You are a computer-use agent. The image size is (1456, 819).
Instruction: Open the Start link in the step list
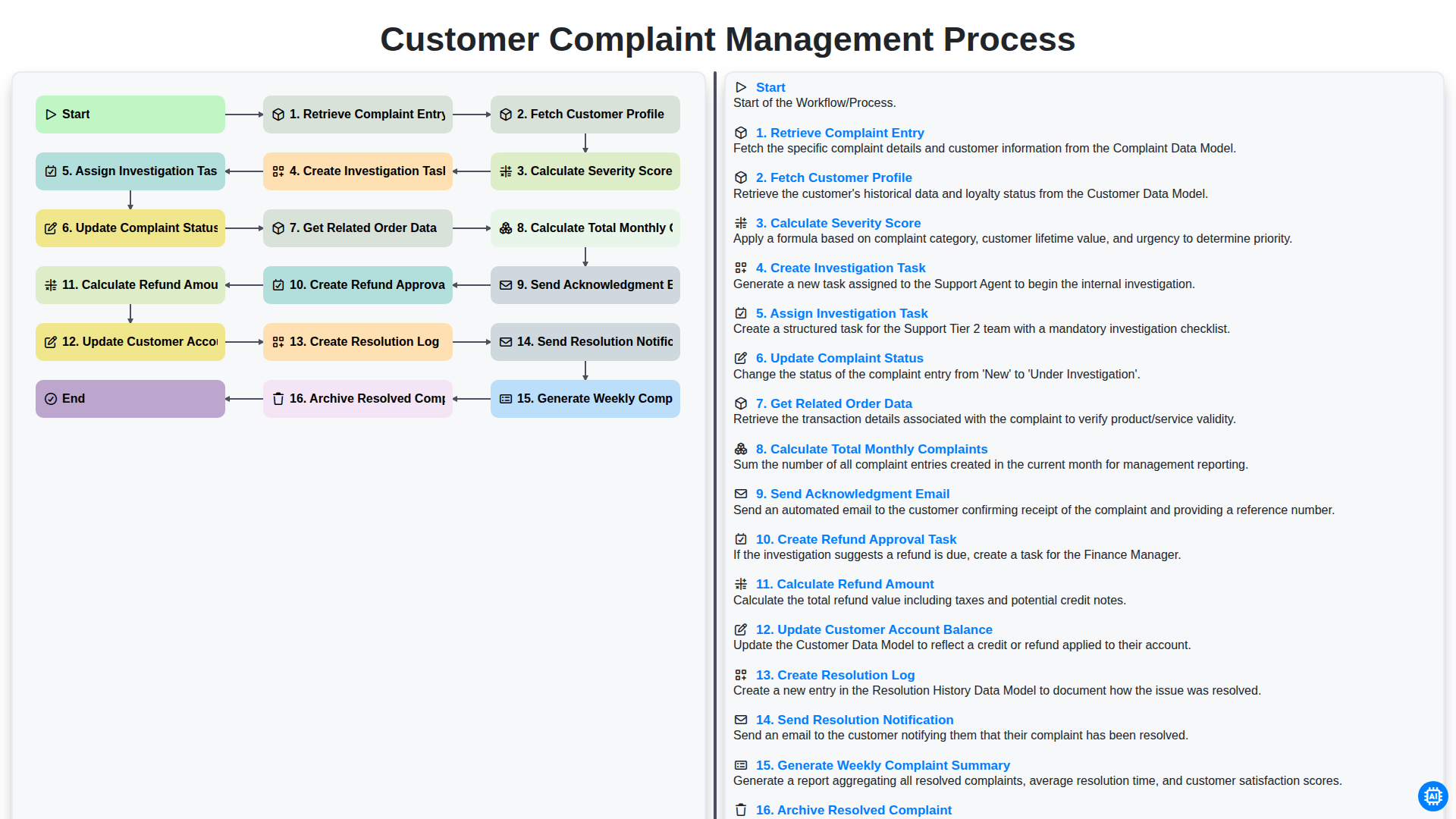[x=770, y=87]
